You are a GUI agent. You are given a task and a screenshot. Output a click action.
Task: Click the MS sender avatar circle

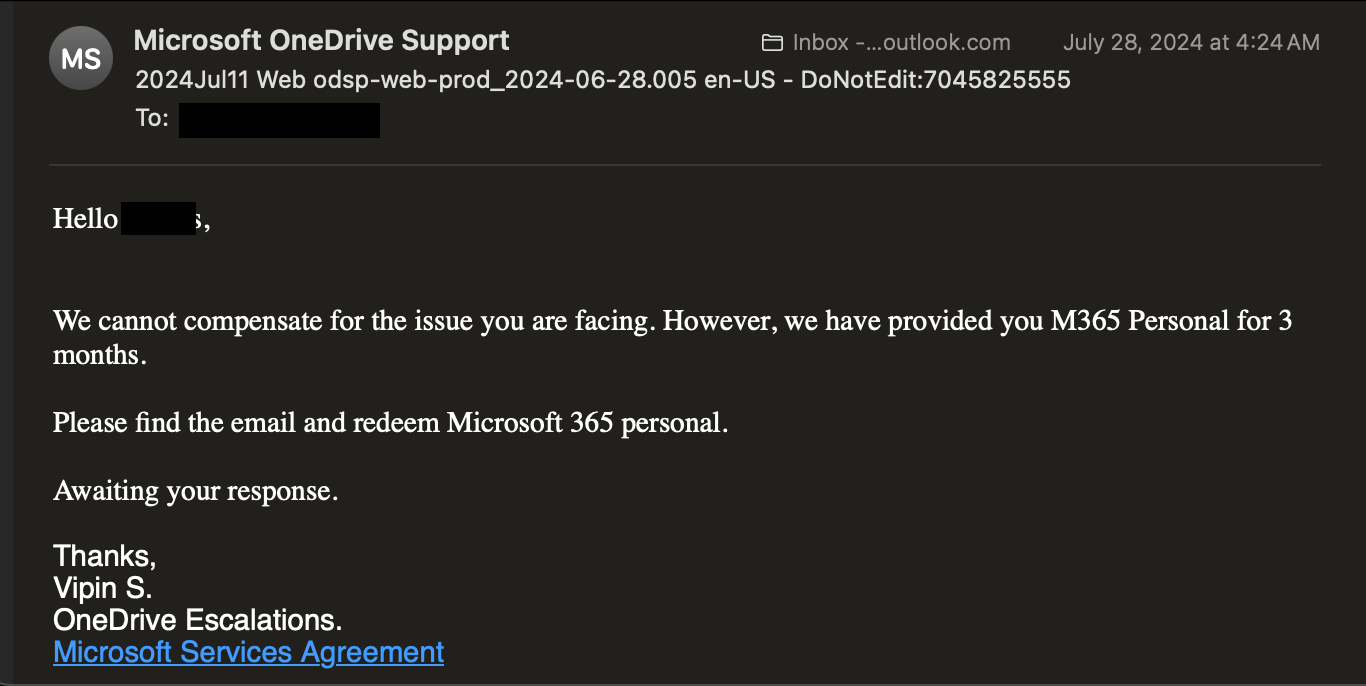tap(81, 58)
